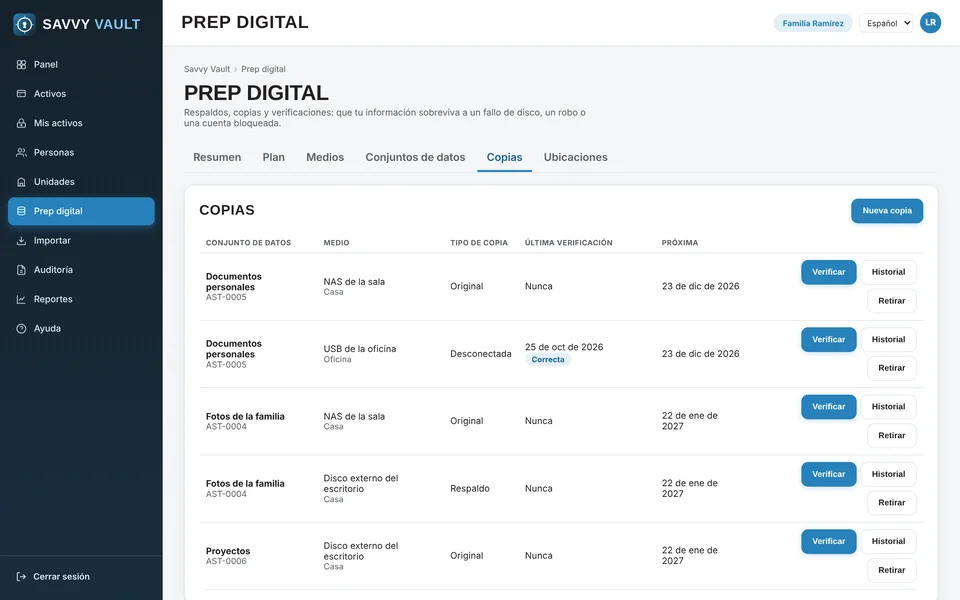Click the Savvy Vault logo icon

tap(24, 24)
